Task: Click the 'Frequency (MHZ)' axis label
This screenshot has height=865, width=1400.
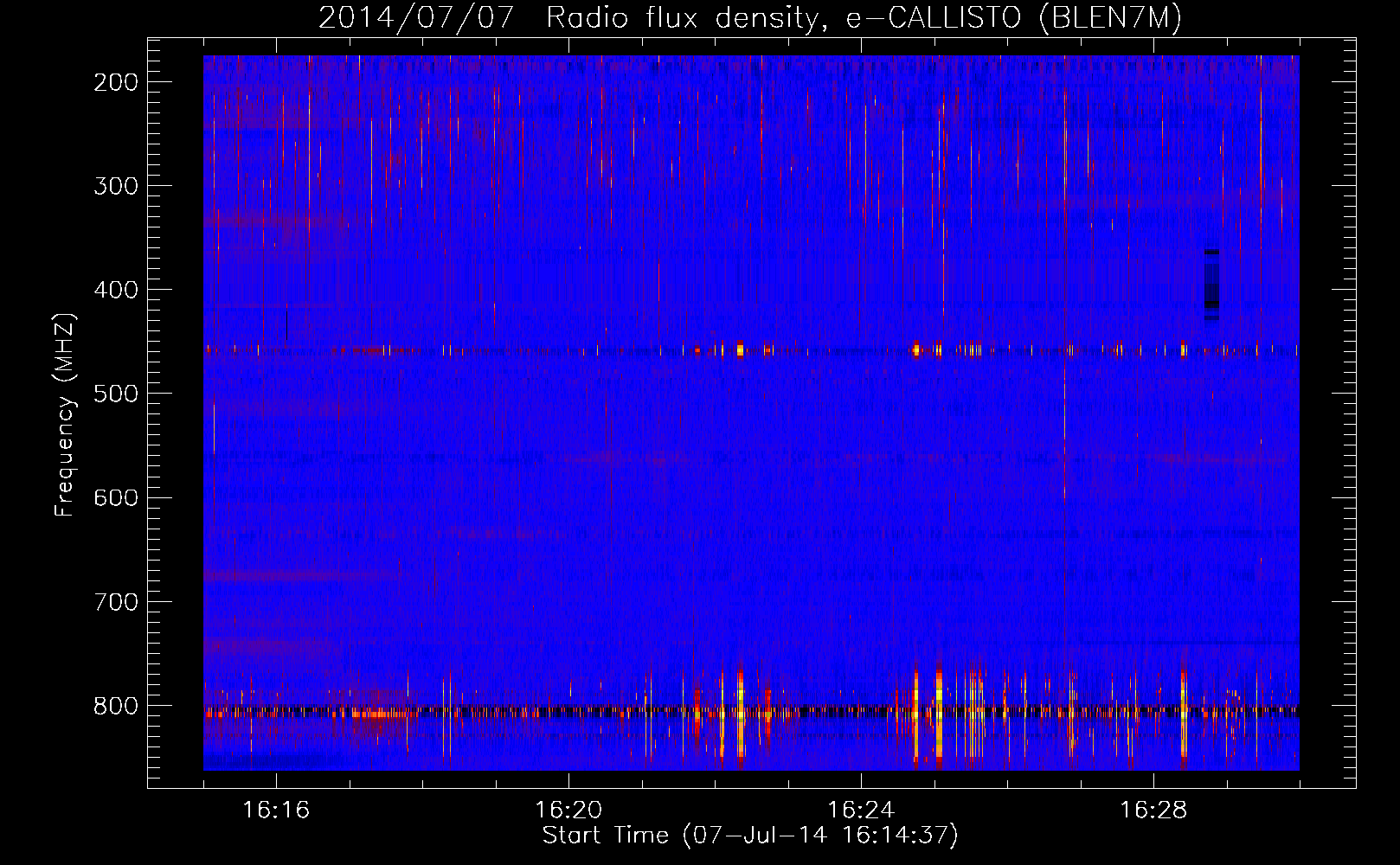Action: pos(65,415)
